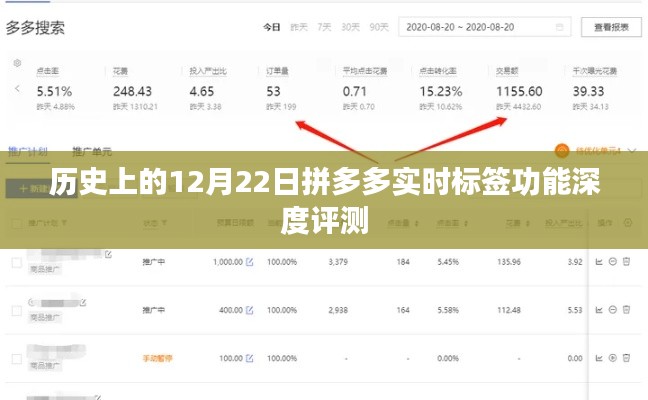
Task: Delete the plan with 1,000.00 budget
Action: click(x=626, y=262)
